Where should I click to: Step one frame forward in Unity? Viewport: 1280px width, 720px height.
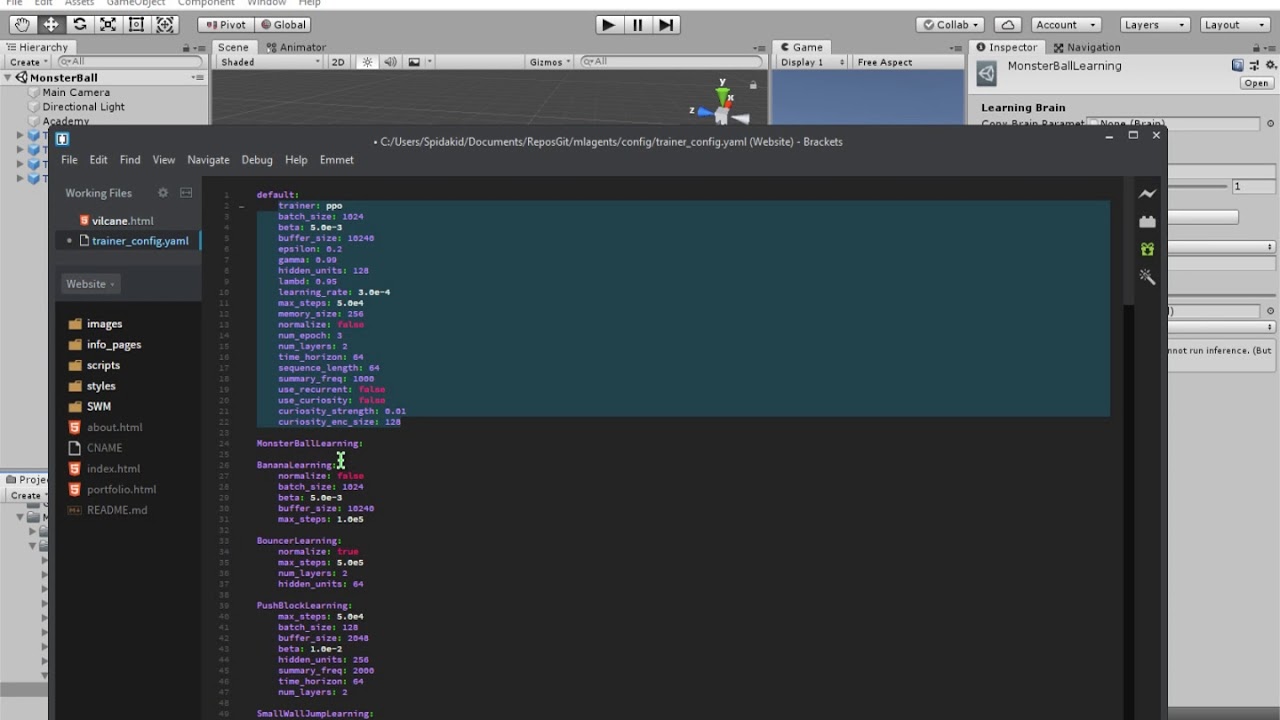point(666,24)
